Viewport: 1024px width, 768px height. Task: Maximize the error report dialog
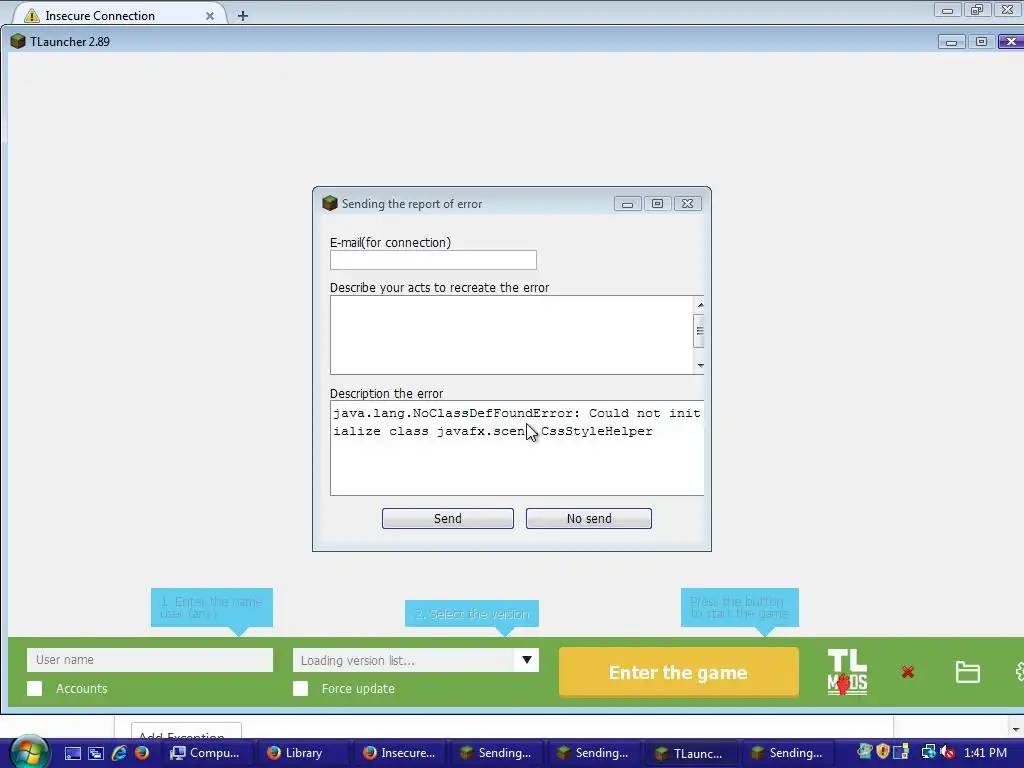(x=658, y=204)
